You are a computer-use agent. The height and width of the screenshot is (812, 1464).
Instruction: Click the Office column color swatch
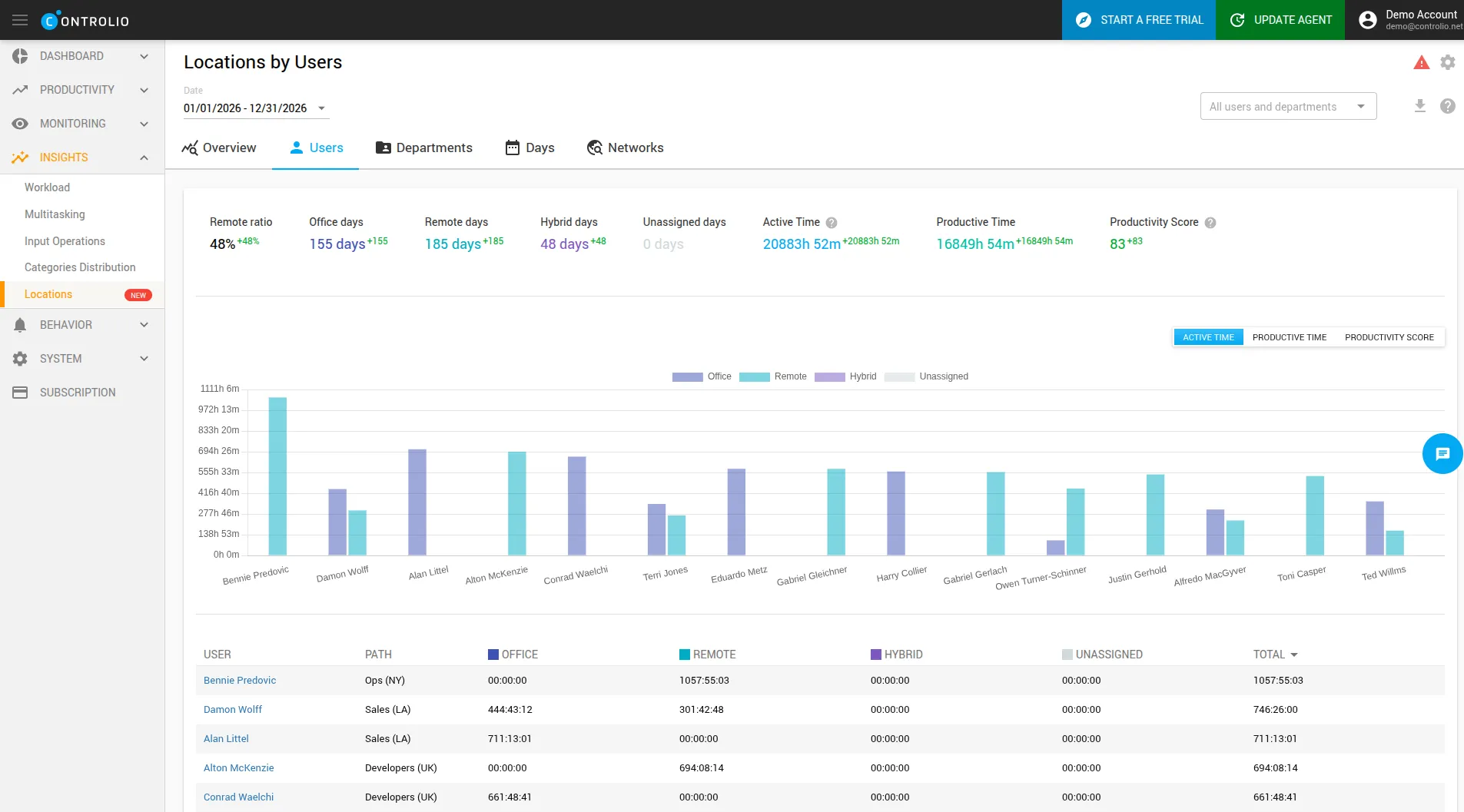[493, 655]
